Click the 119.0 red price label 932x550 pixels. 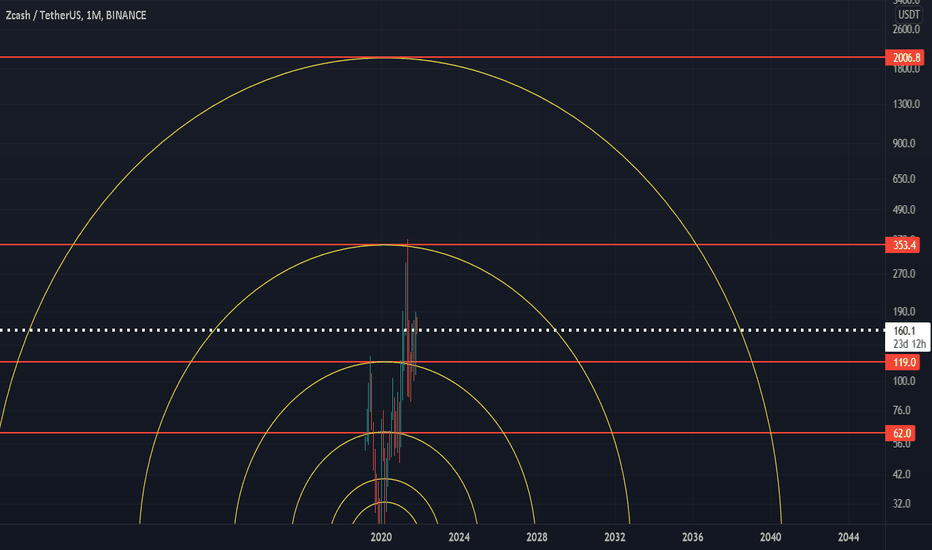tap(903, 362)
